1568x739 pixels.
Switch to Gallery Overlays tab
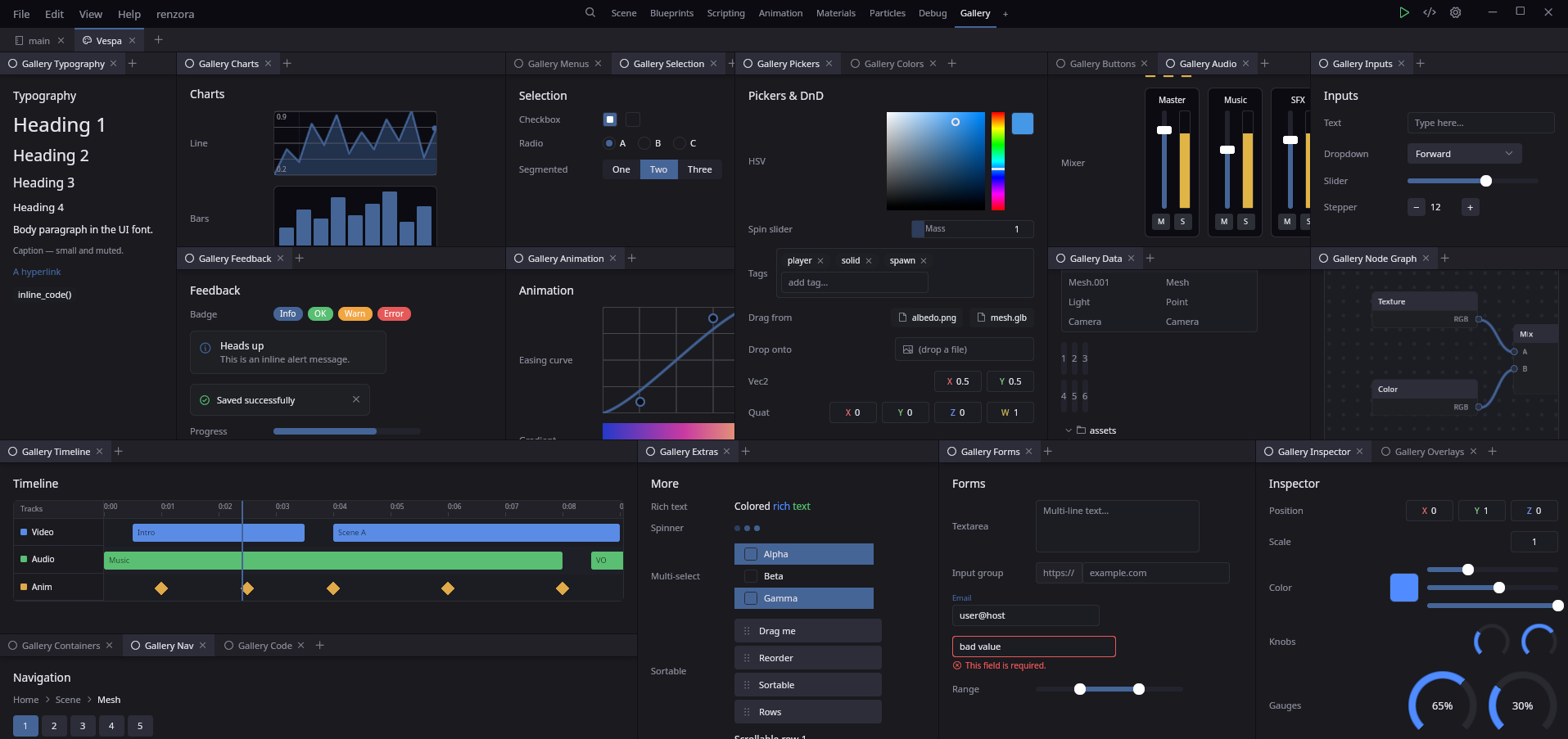coord(1429,452)
